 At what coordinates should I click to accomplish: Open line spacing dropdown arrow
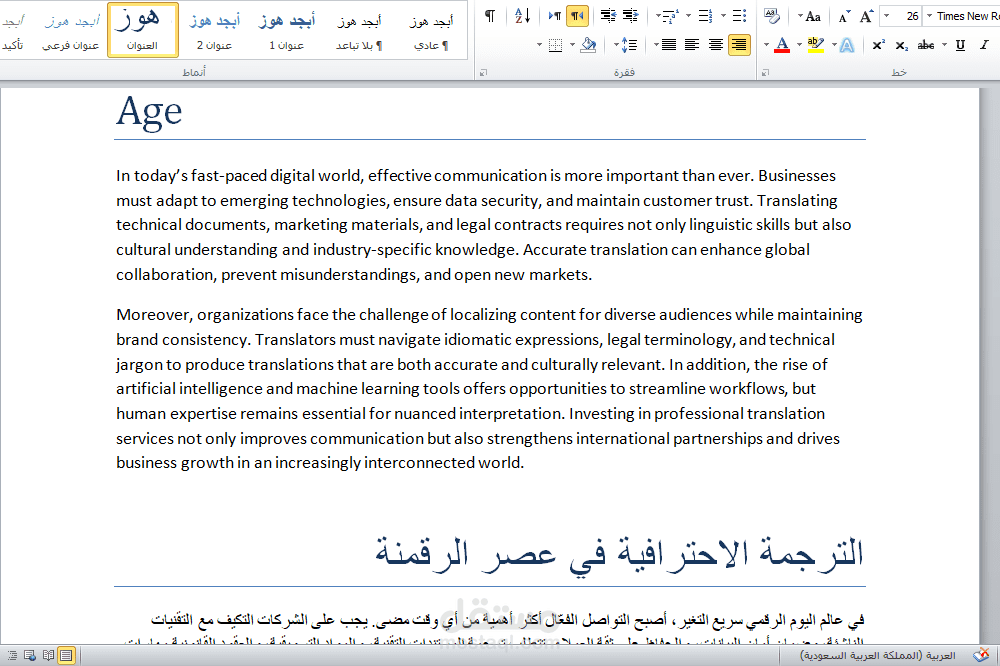click(616, 45)
